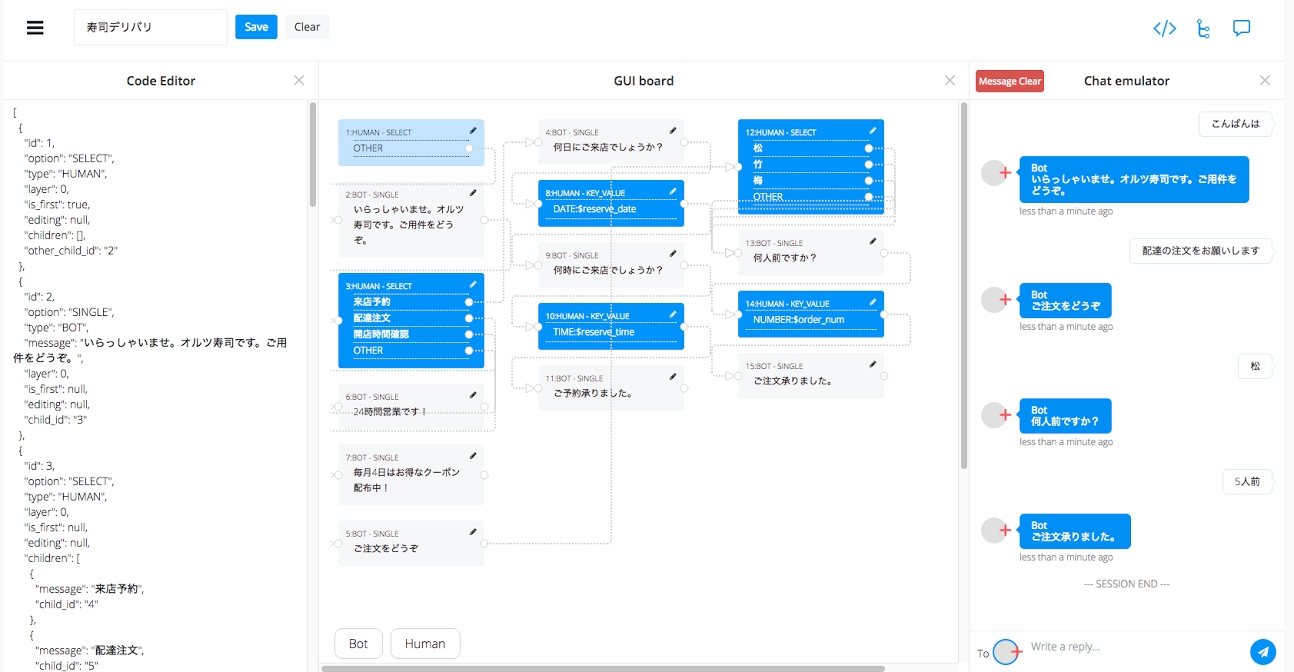Edit node 15 BOT SINGLE pencil icon

pos(873,365)
